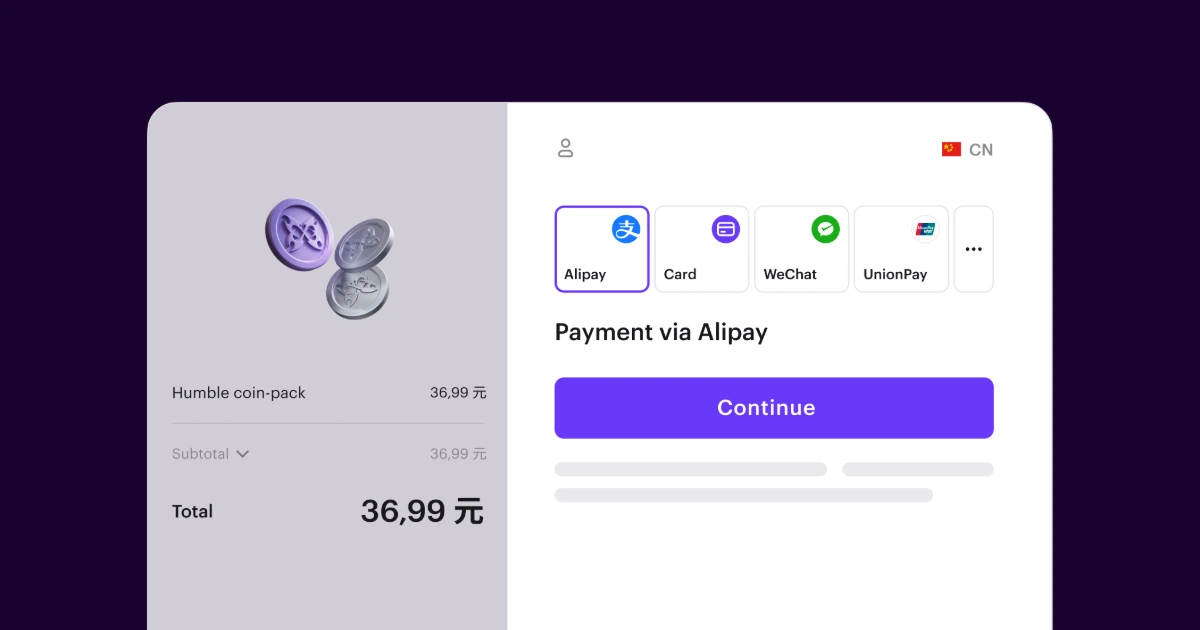The width and height of the screenshot is (1200, 630).
Task: Click the UnionPay logo icon
Action: [x=925, y=229]
